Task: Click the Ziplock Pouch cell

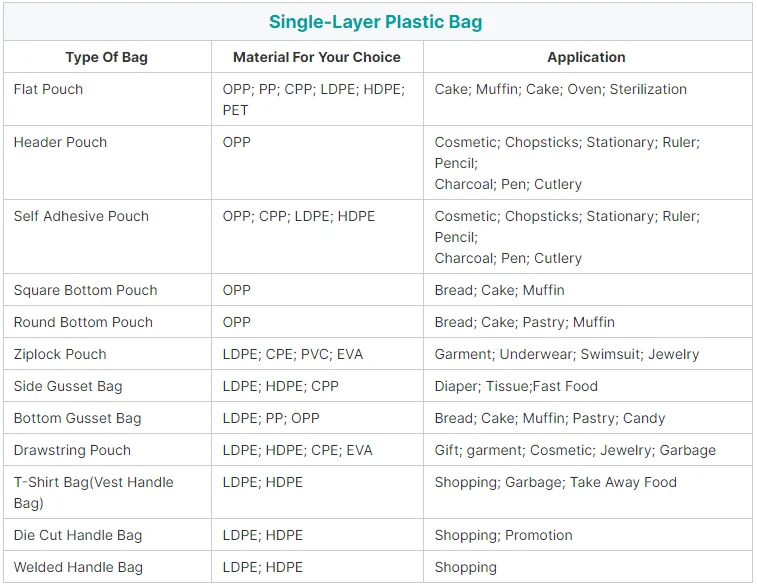Action: click(59, 354)
